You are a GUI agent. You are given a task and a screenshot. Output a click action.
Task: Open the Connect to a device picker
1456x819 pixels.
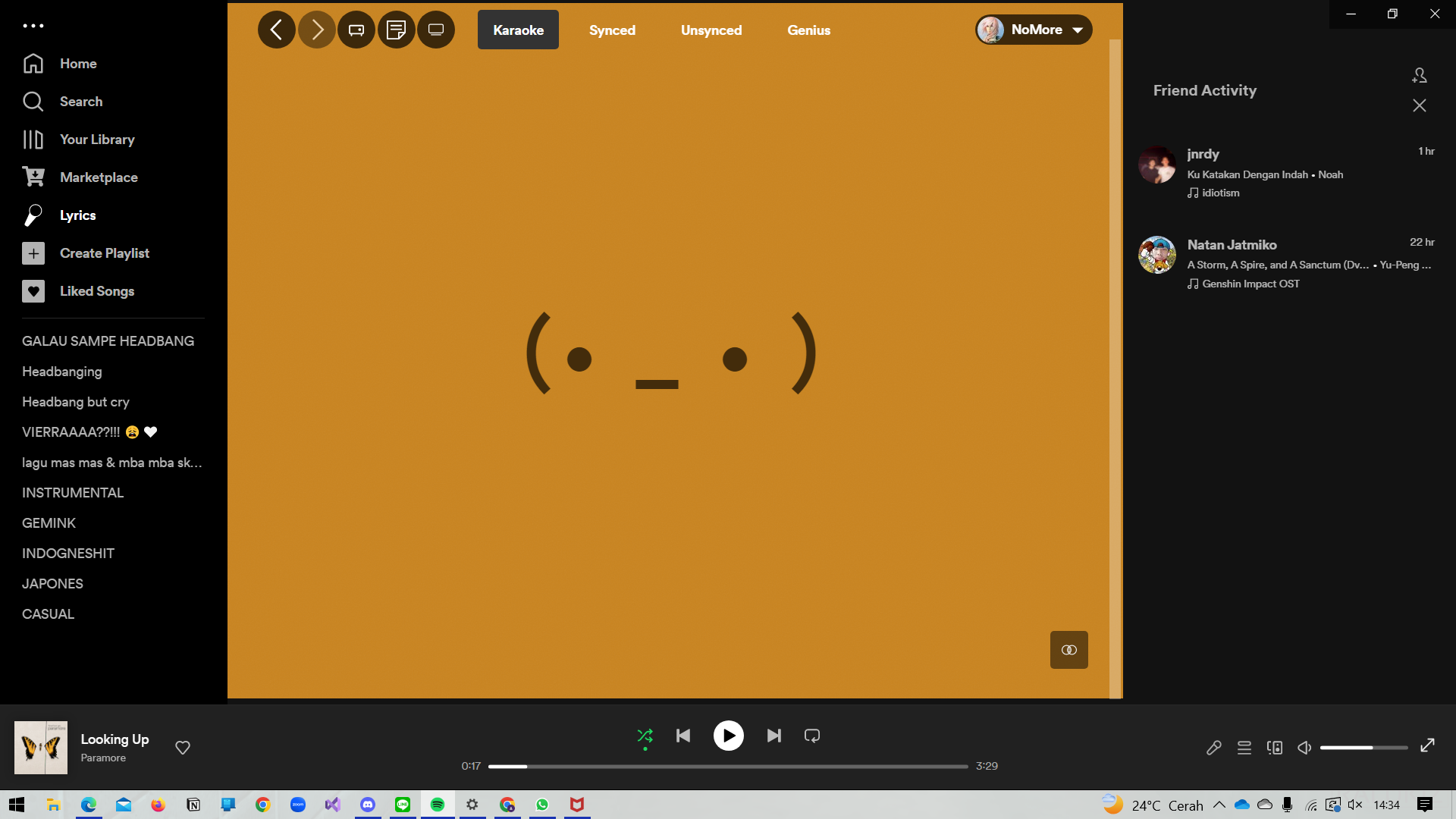[1275, 747]
